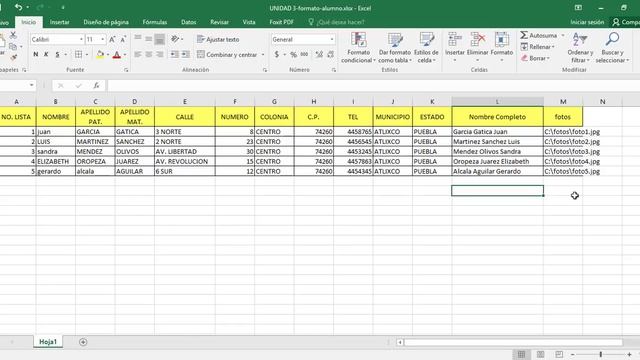
Task: Open the Foxit PDF tab
Action: coord(282,22)
